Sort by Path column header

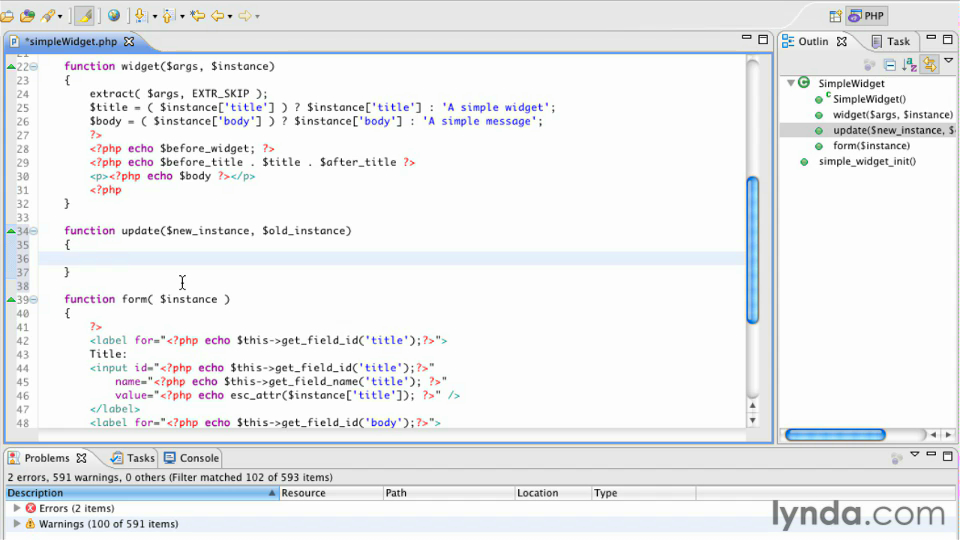point(449,493)
